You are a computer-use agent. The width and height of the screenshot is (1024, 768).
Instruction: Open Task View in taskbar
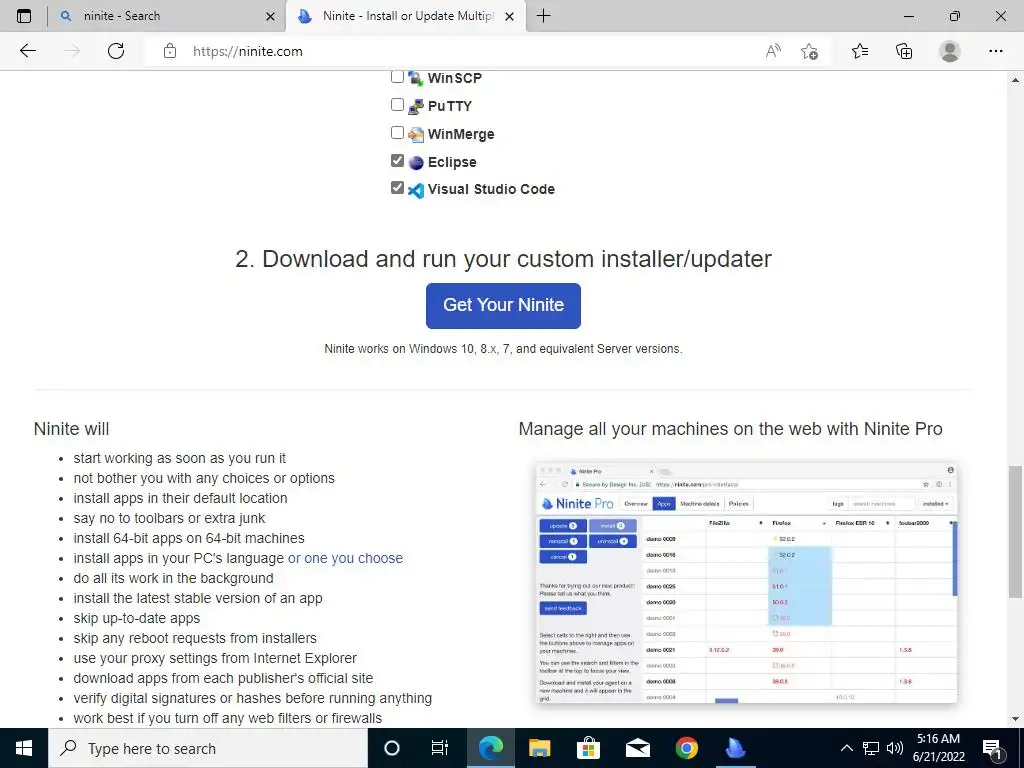(x=440, y=748)
